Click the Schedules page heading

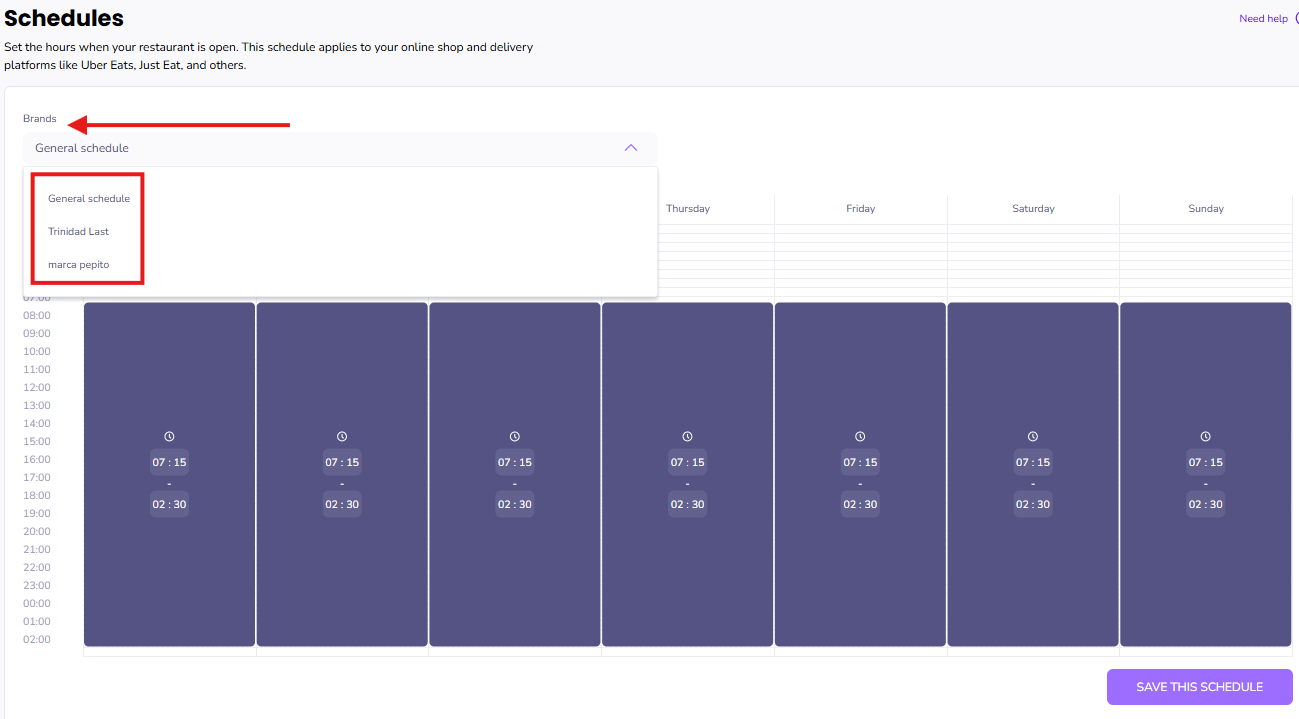pyautogui.click(x=64, y=18)
